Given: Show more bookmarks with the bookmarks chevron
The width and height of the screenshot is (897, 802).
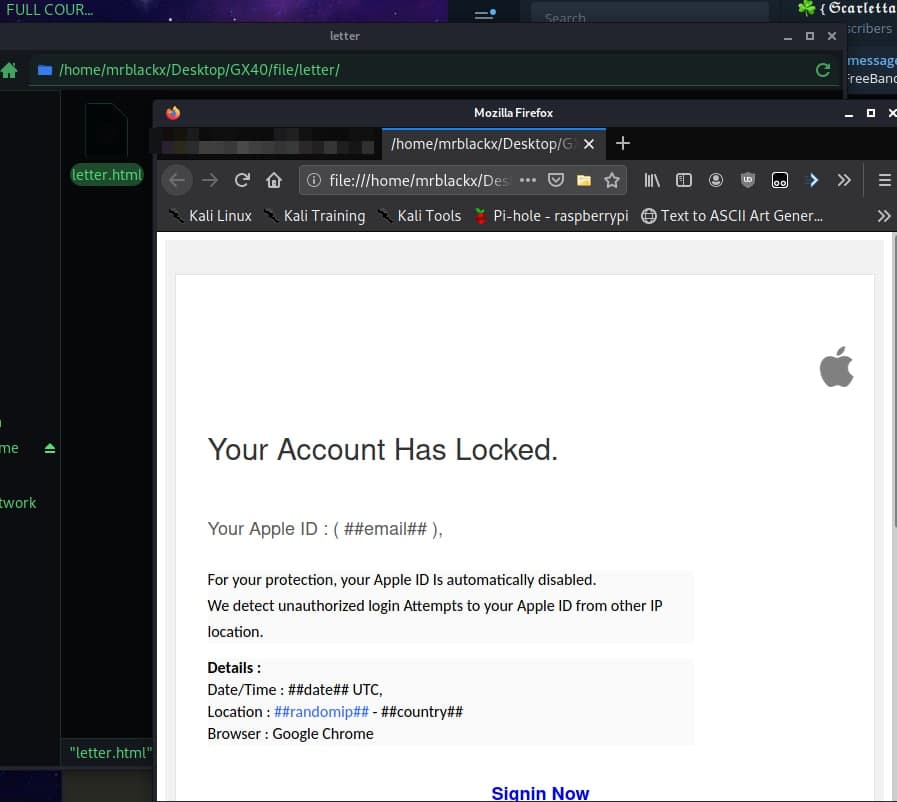Looking at the screenshot, I should coord(883,216).
